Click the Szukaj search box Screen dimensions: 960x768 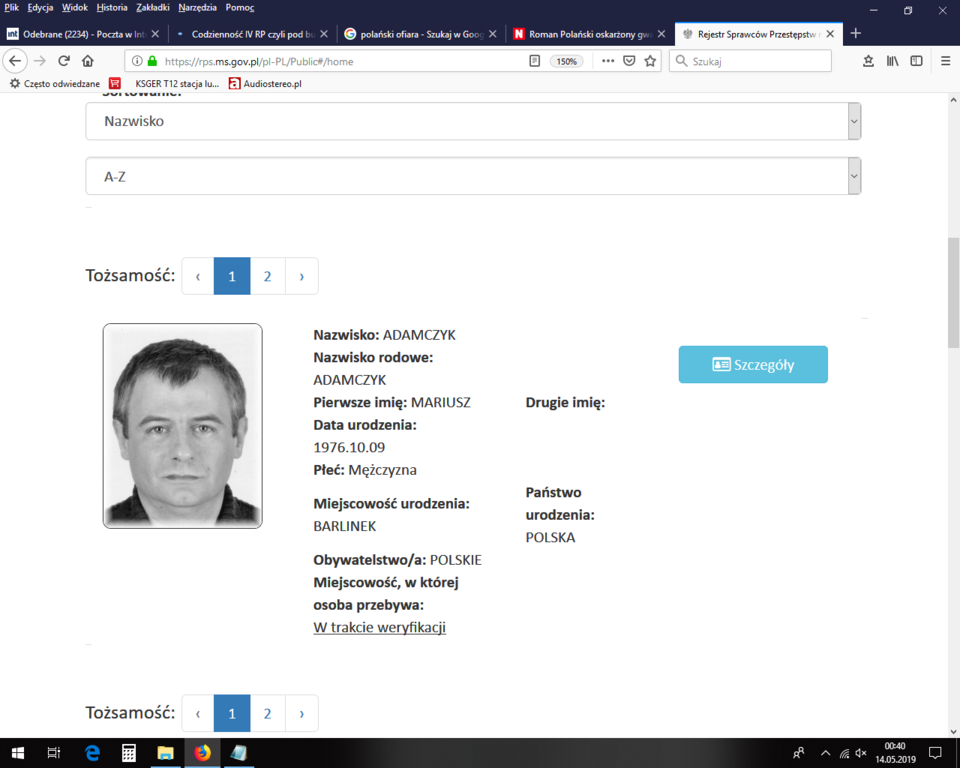pyautogui.click(x=751, y=61)
